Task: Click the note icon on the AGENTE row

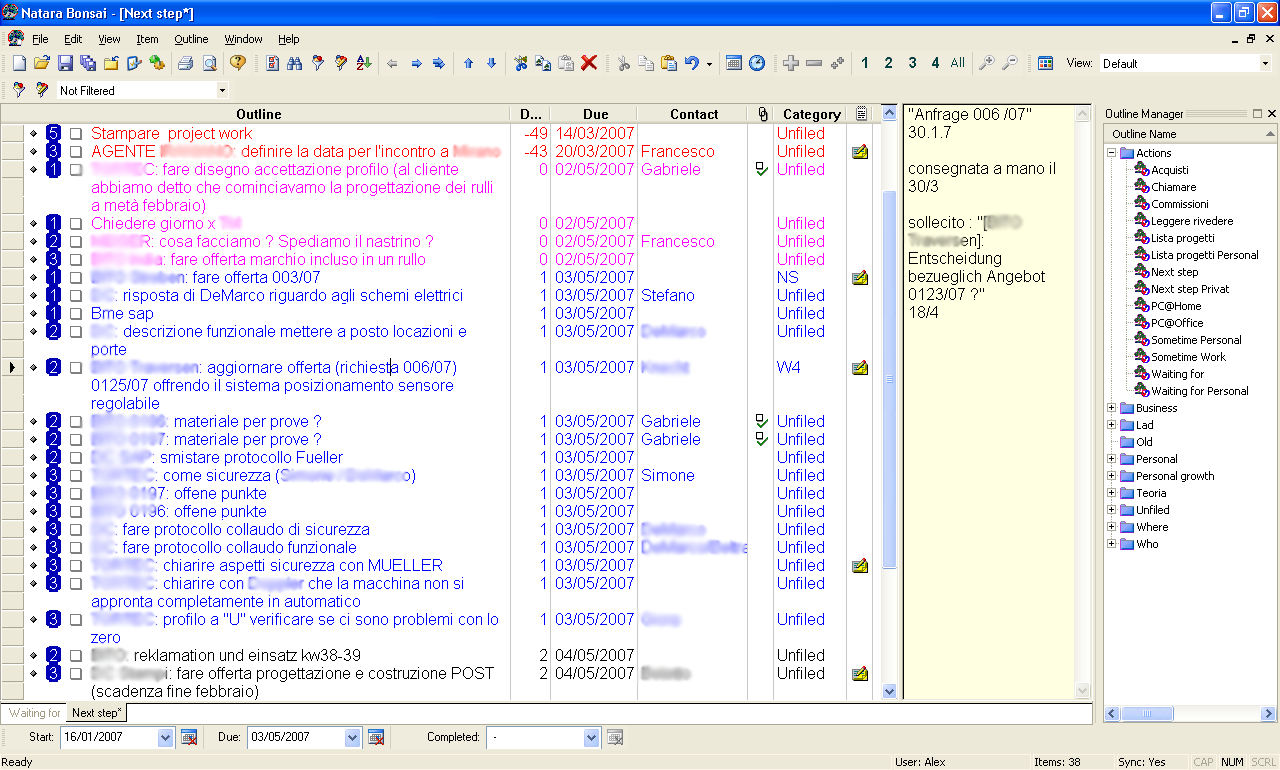Action: 860,152
